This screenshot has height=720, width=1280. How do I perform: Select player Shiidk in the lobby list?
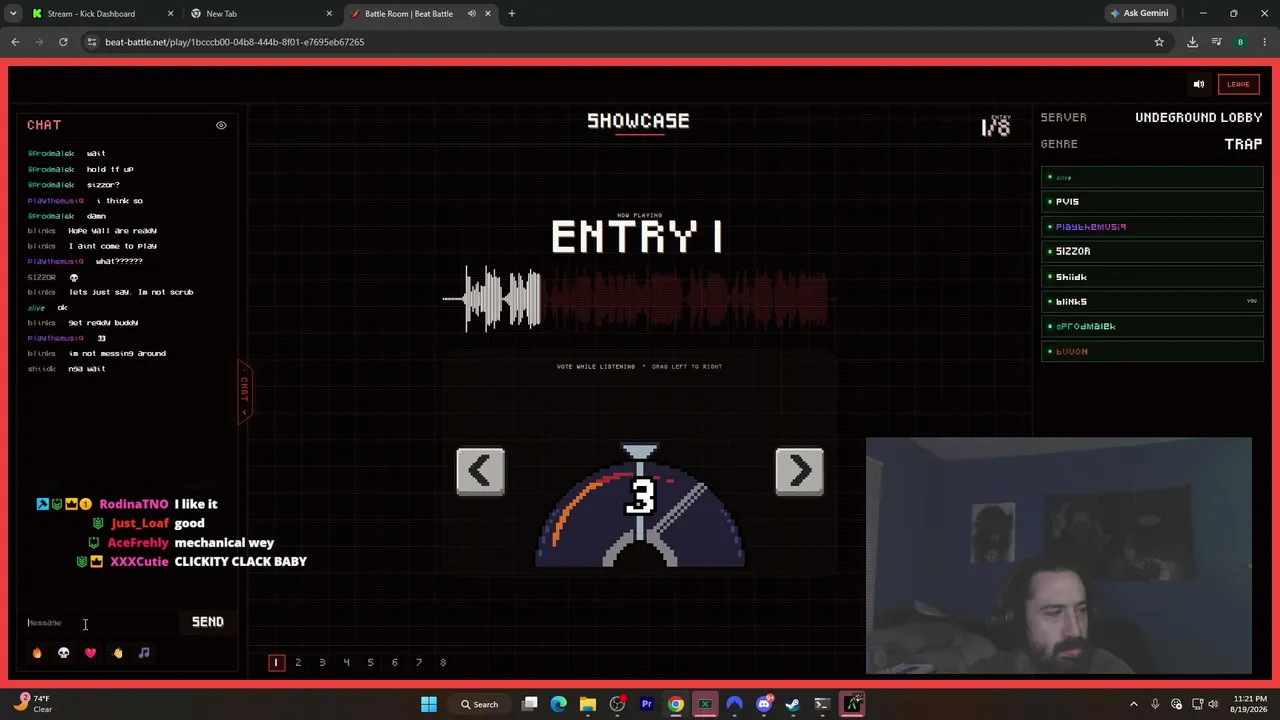point(1152,277)
